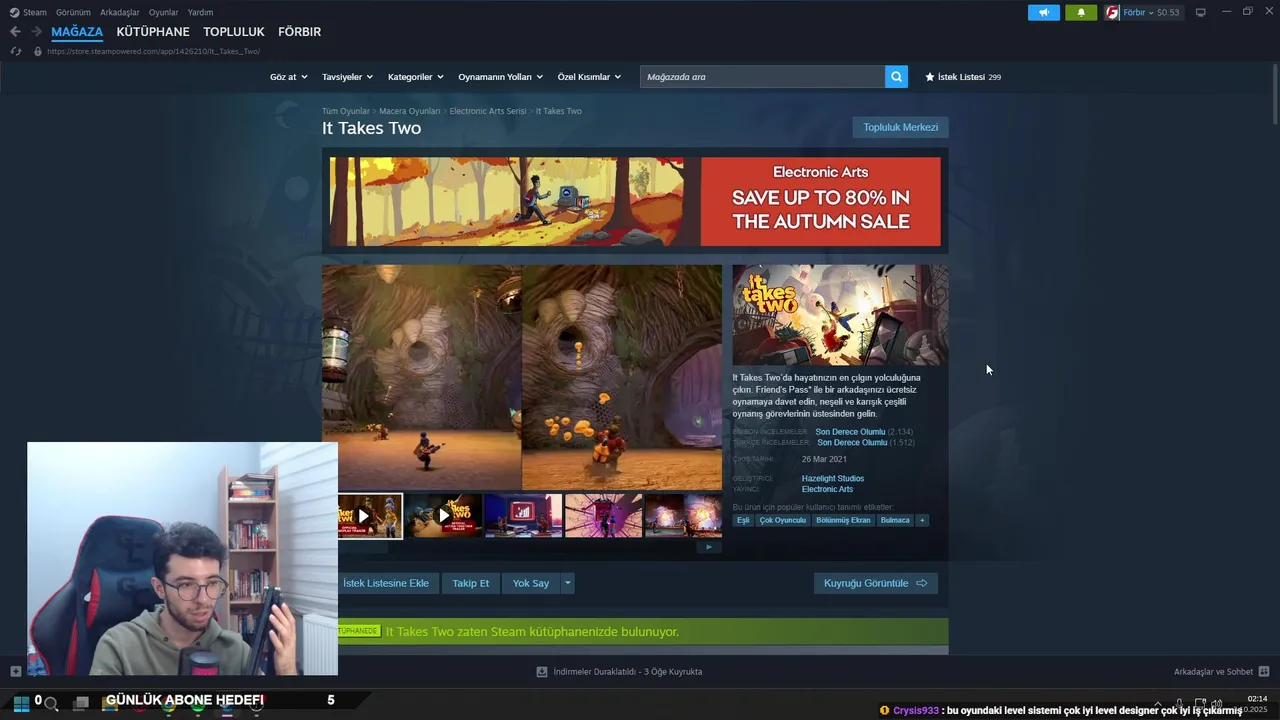
Task: Open the Görünüm menu
Action: [73, 12]
